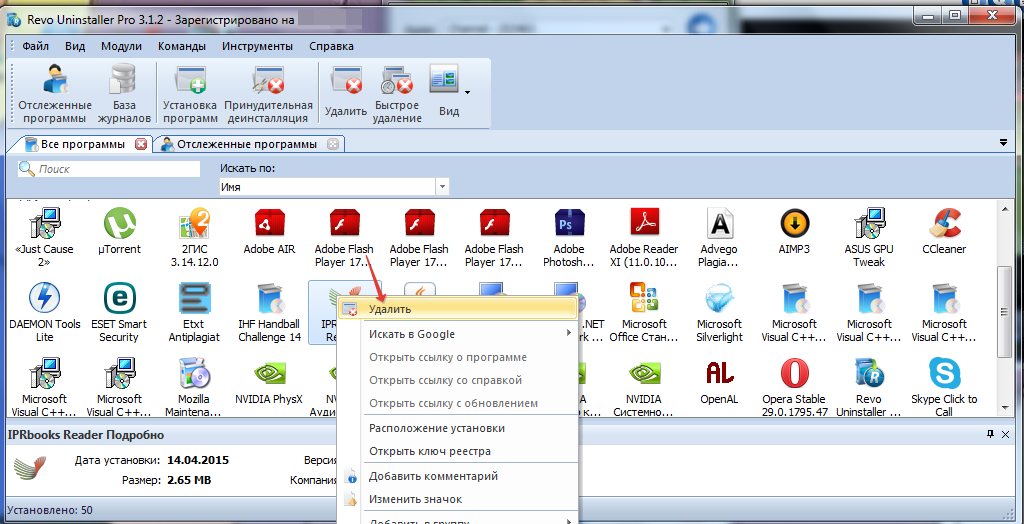Open the Файл menu

[36, 46]
